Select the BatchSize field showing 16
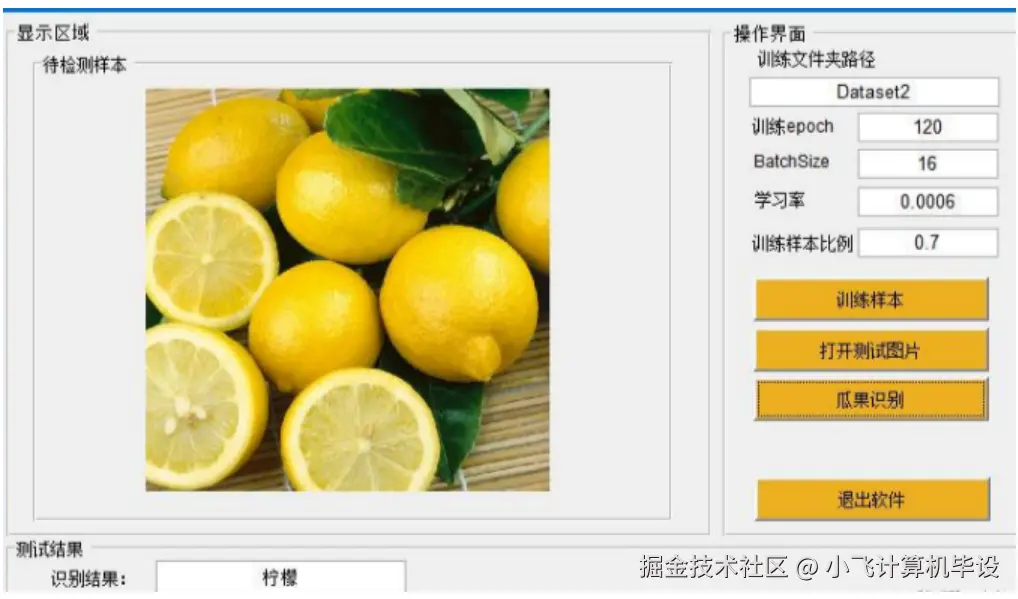Image resolution: width=1018 pixels, height=599 pixels. tap(928, 163)
